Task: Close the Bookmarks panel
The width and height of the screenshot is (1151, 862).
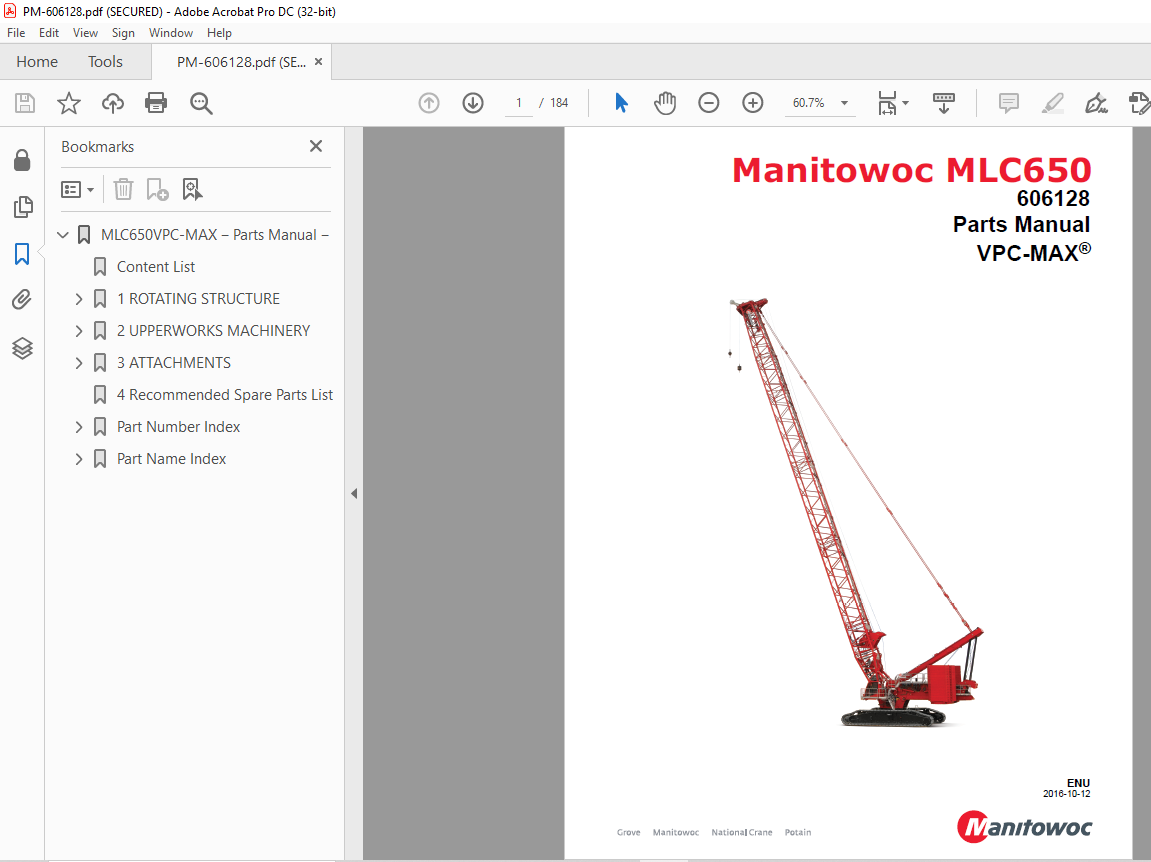Action: 316,146
